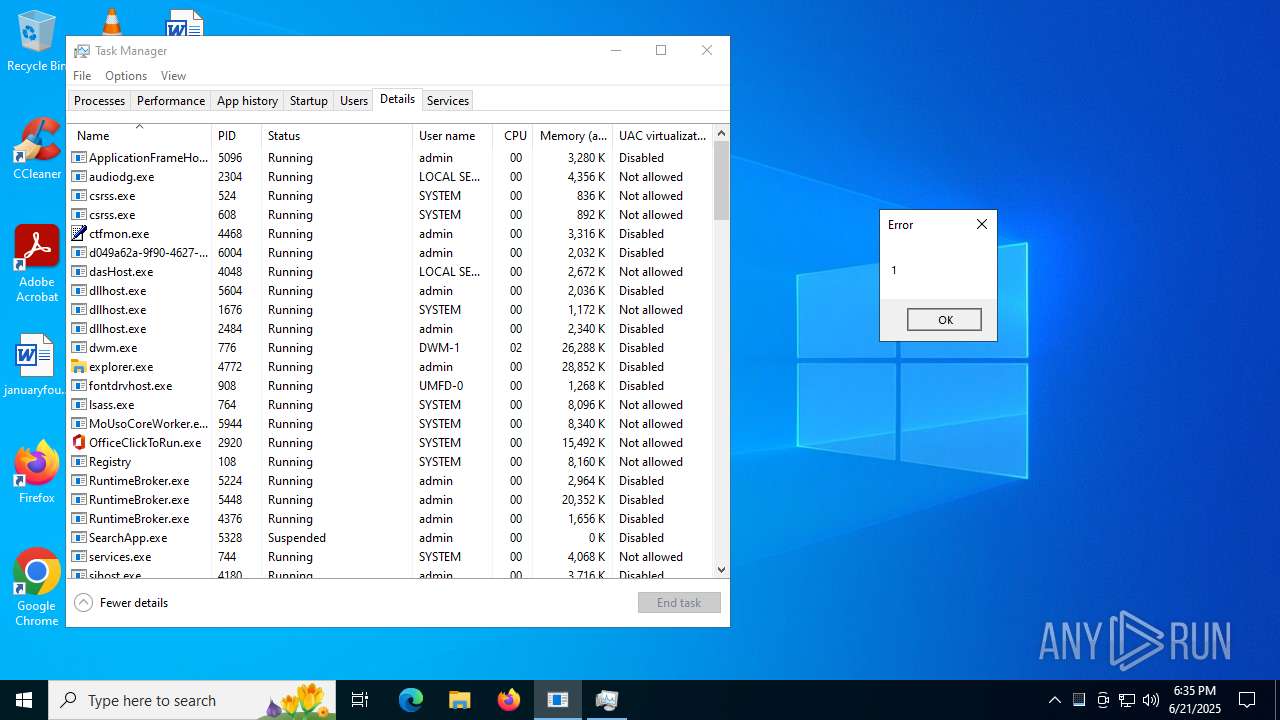Select csrss.exe with PID 608

click(x=390, y=215)
